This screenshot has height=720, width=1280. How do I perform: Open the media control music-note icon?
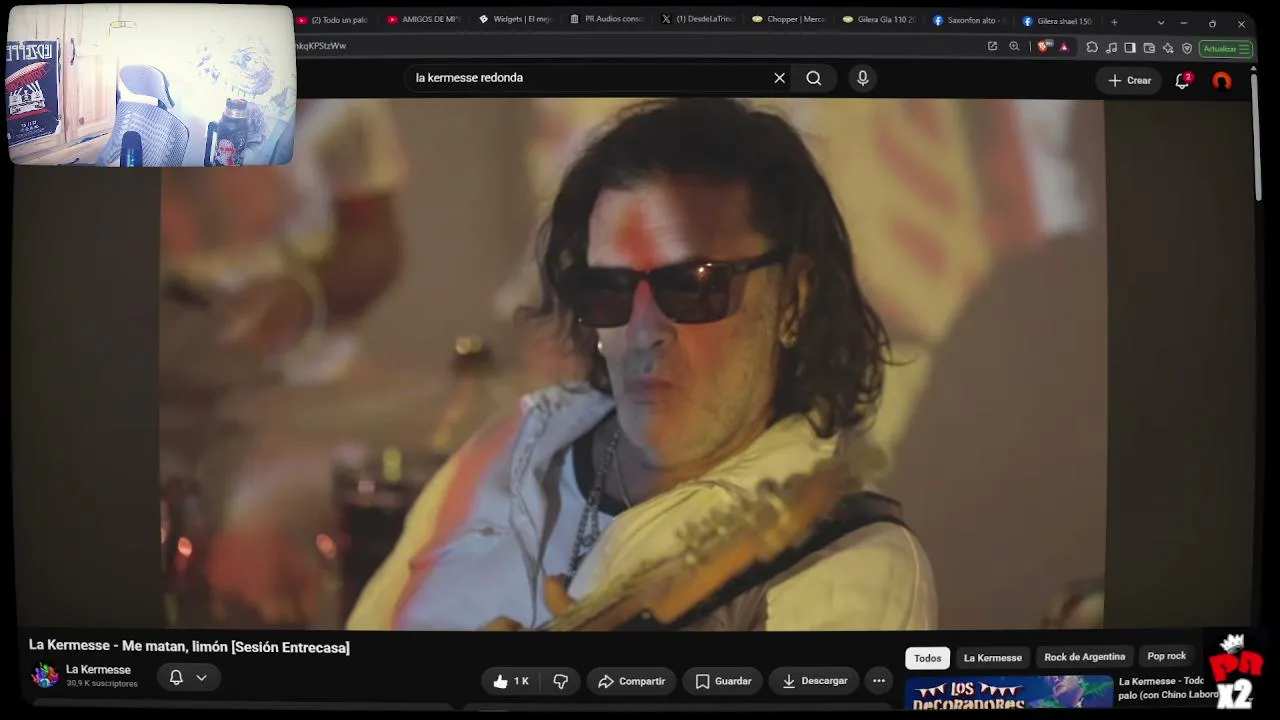click(1111, 47)
